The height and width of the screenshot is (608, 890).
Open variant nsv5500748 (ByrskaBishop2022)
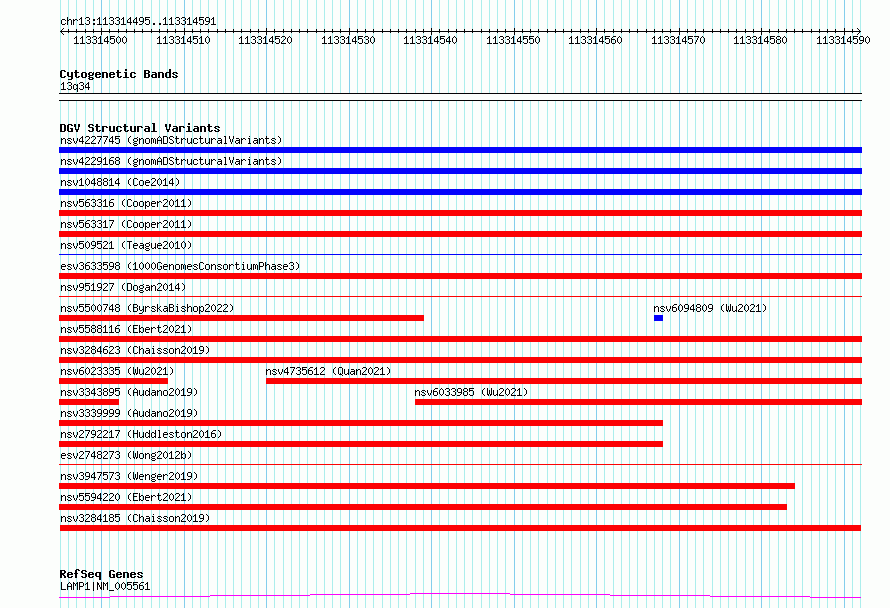[x=147, y=308]
